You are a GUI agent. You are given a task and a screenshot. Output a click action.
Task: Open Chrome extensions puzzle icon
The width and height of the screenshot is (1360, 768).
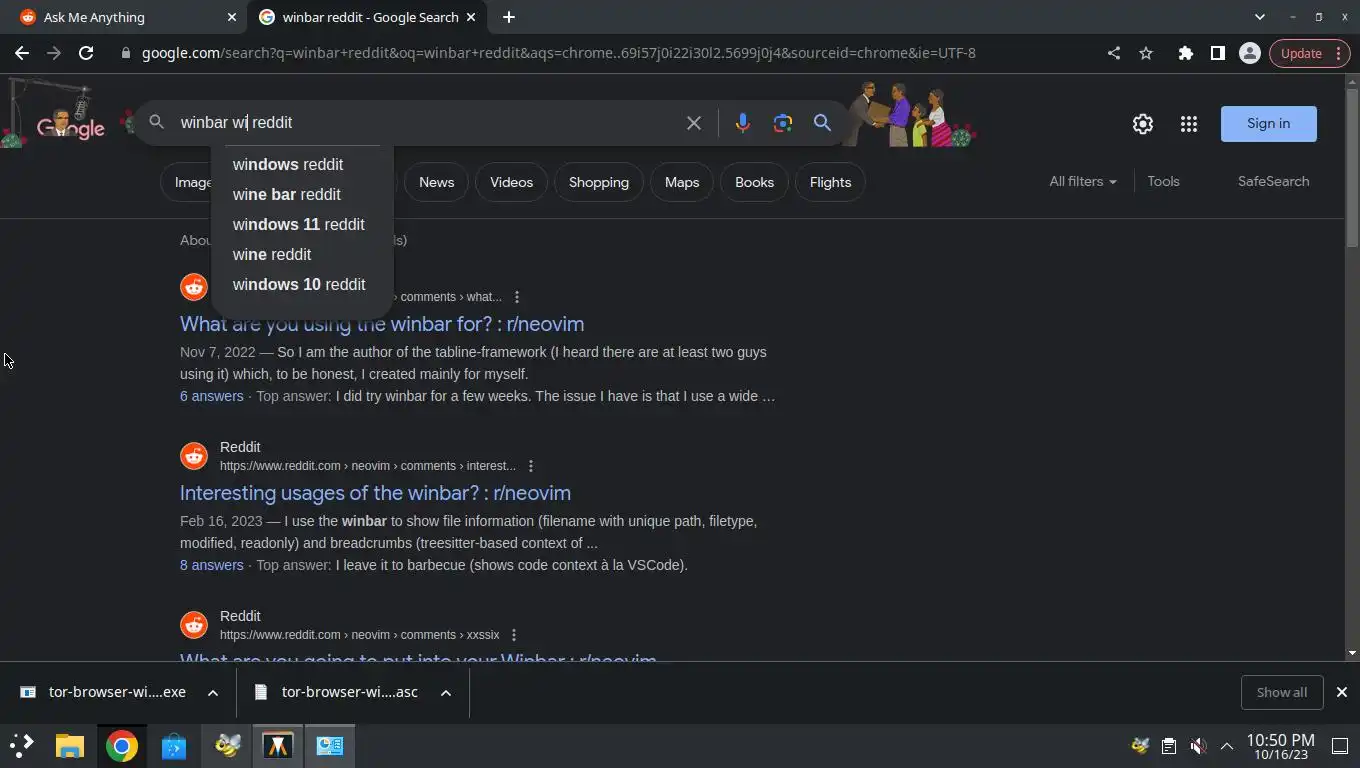click(x=1185, y=53)
